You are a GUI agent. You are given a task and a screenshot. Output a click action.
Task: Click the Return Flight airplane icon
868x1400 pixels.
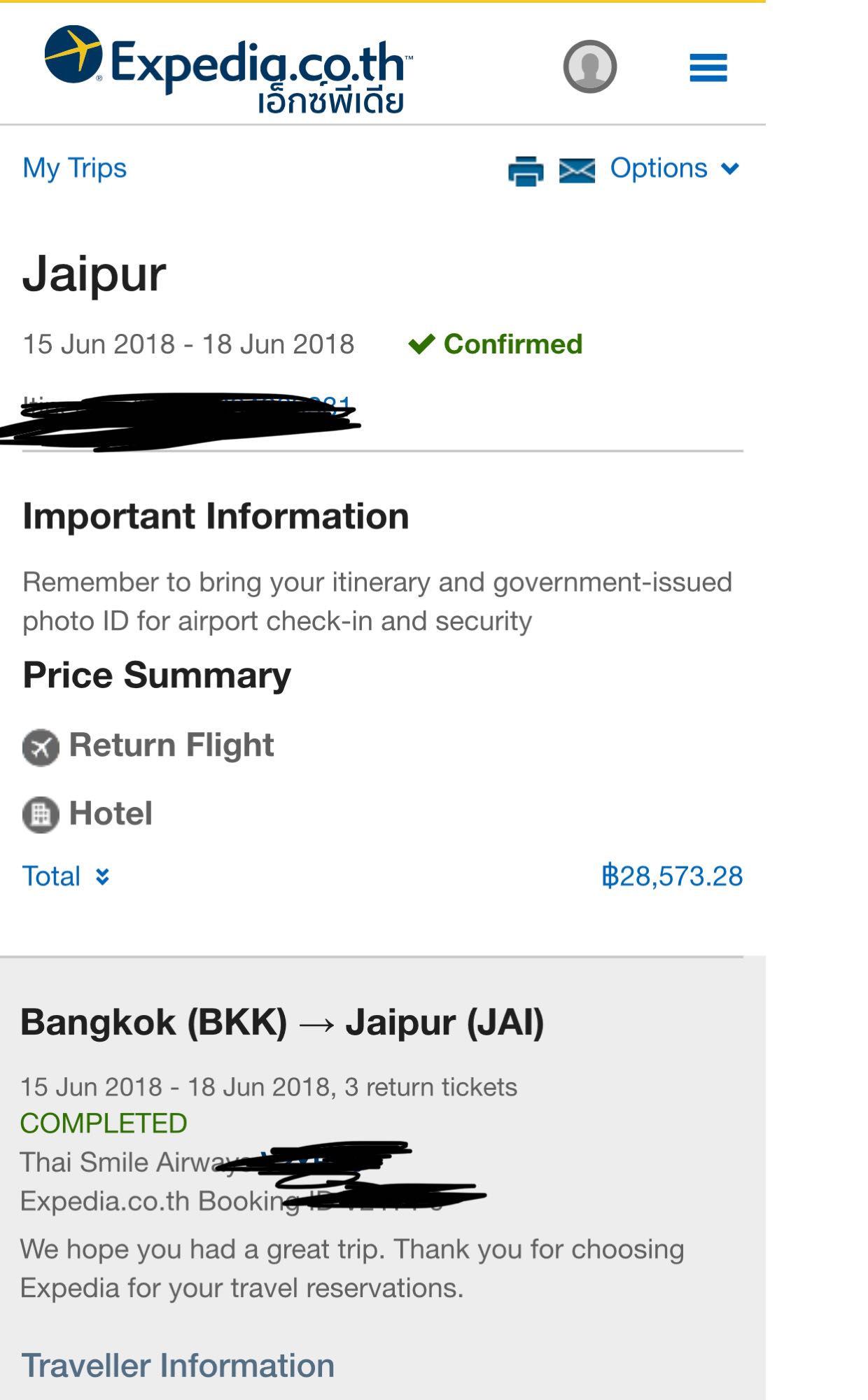tap(41, 747)
